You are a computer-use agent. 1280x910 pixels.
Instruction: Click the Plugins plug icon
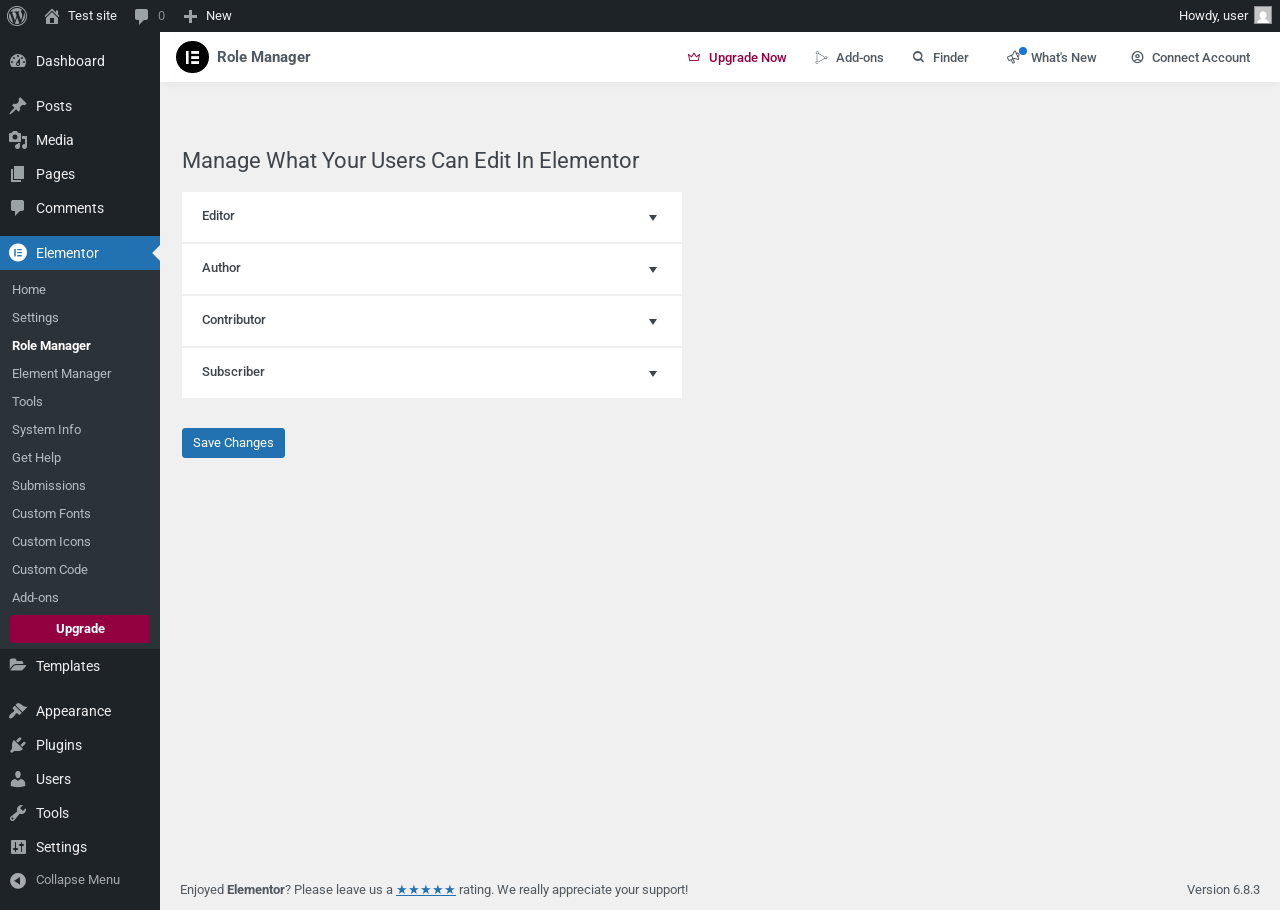click(18, 745)
